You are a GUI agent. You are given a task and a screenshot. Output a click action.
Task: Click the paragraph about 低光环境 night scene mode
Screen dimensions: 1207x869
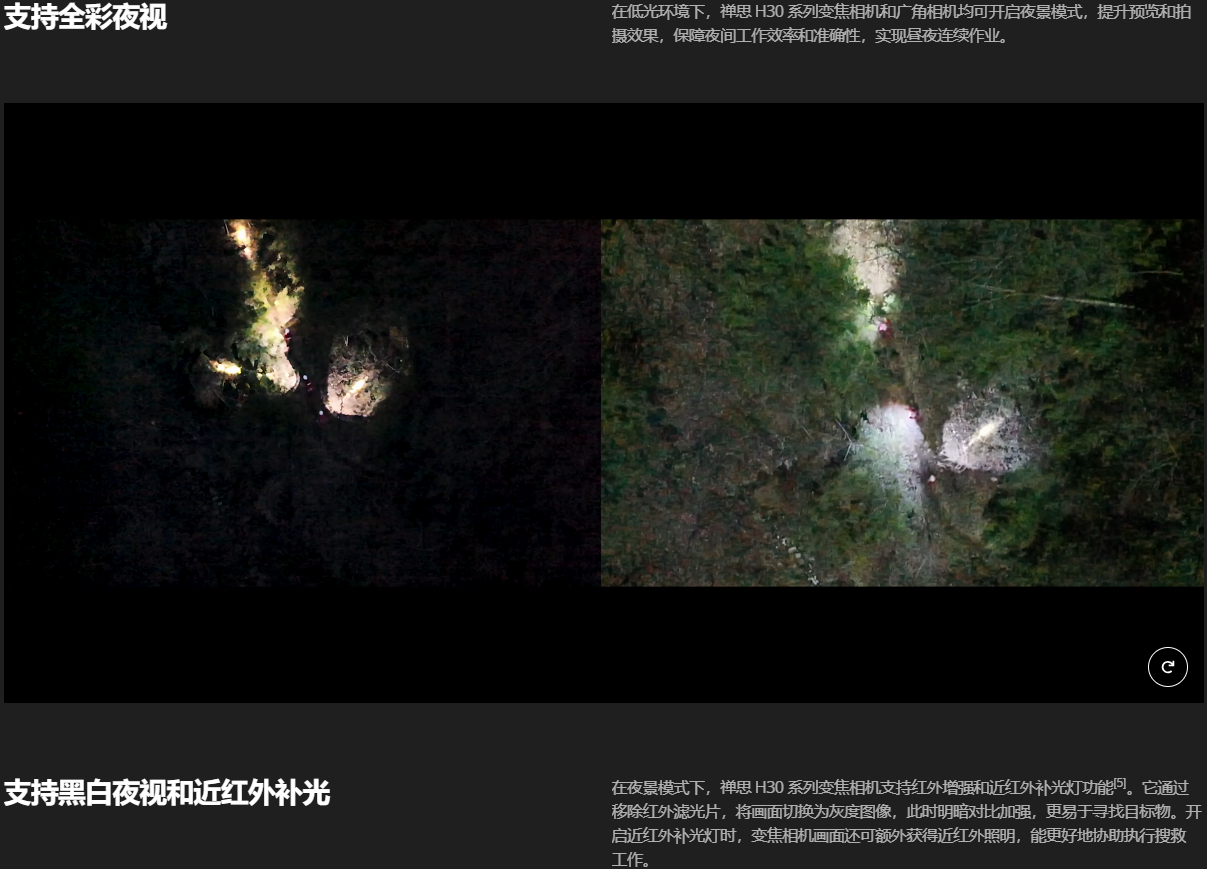tap(900, 25)
